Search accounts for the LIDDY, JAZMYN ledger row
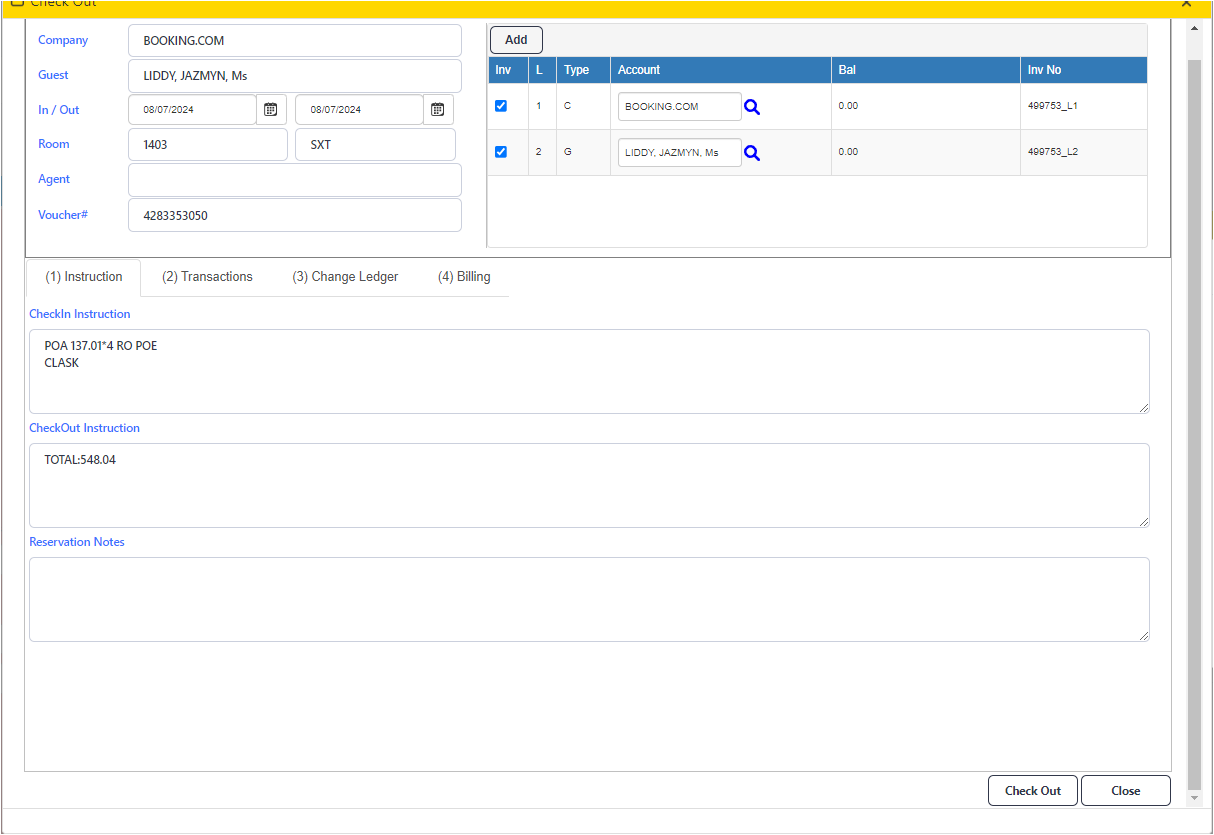 [x=752, y=153]
